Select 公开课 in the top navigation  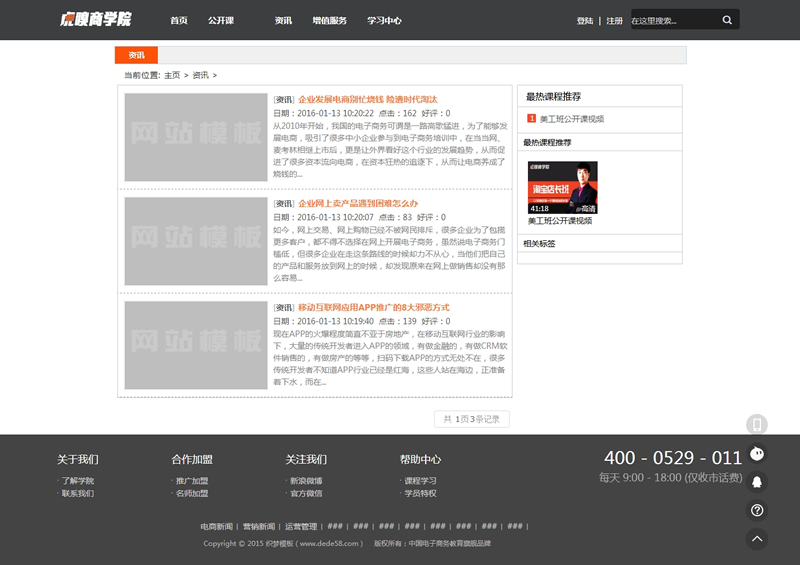tap(221, 20)
